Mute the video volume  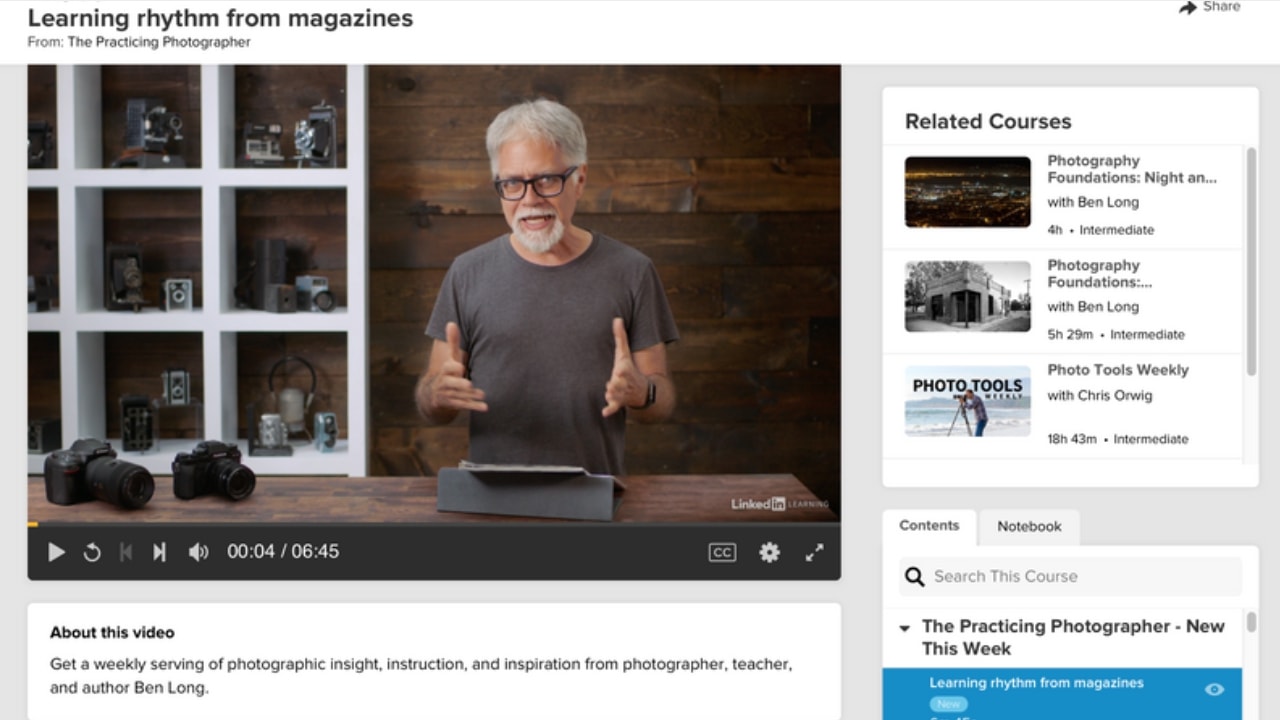(199, 552)
